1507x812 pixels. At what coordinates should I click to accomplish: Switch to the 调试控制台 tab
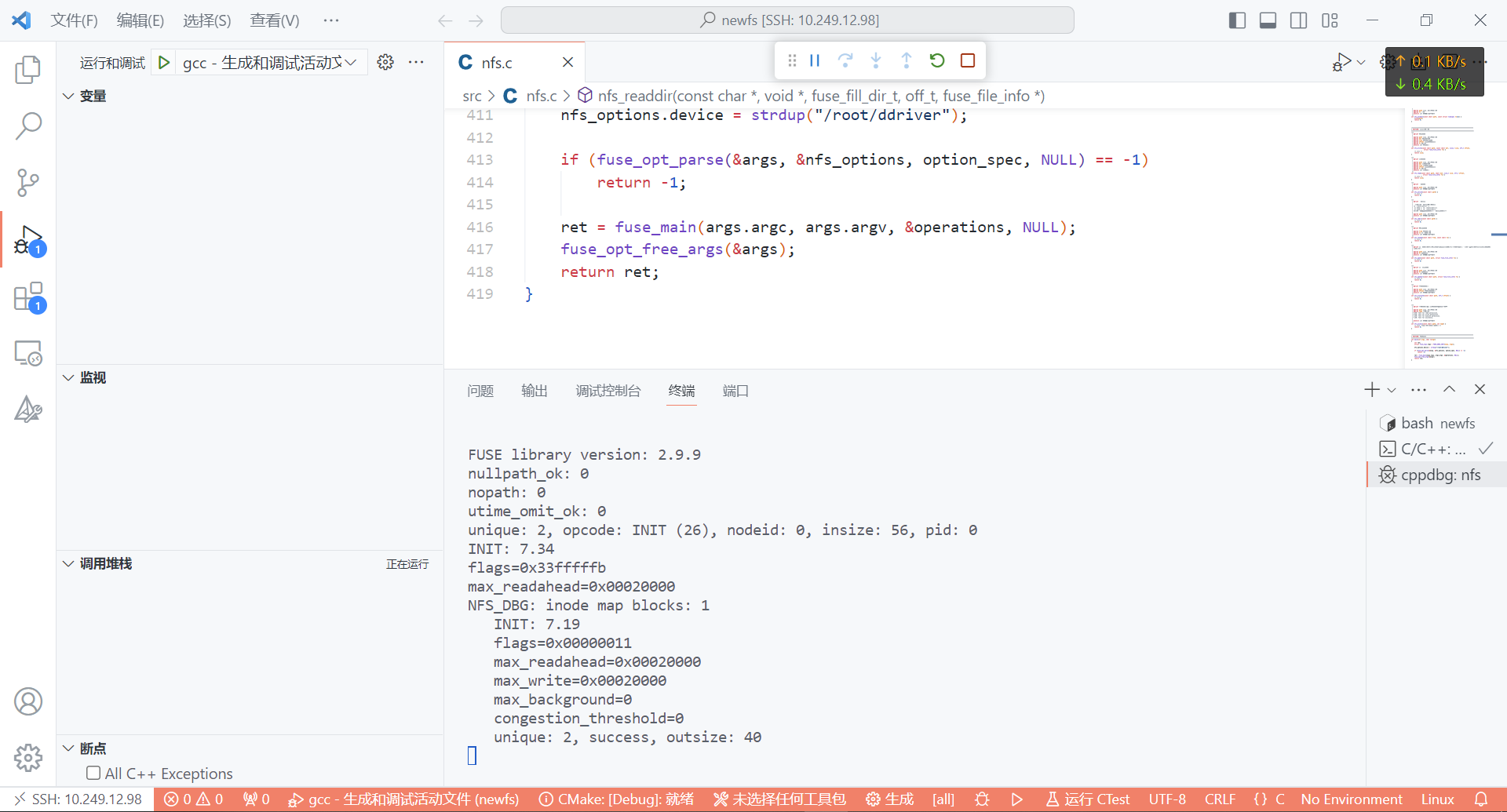pos(608,391)
